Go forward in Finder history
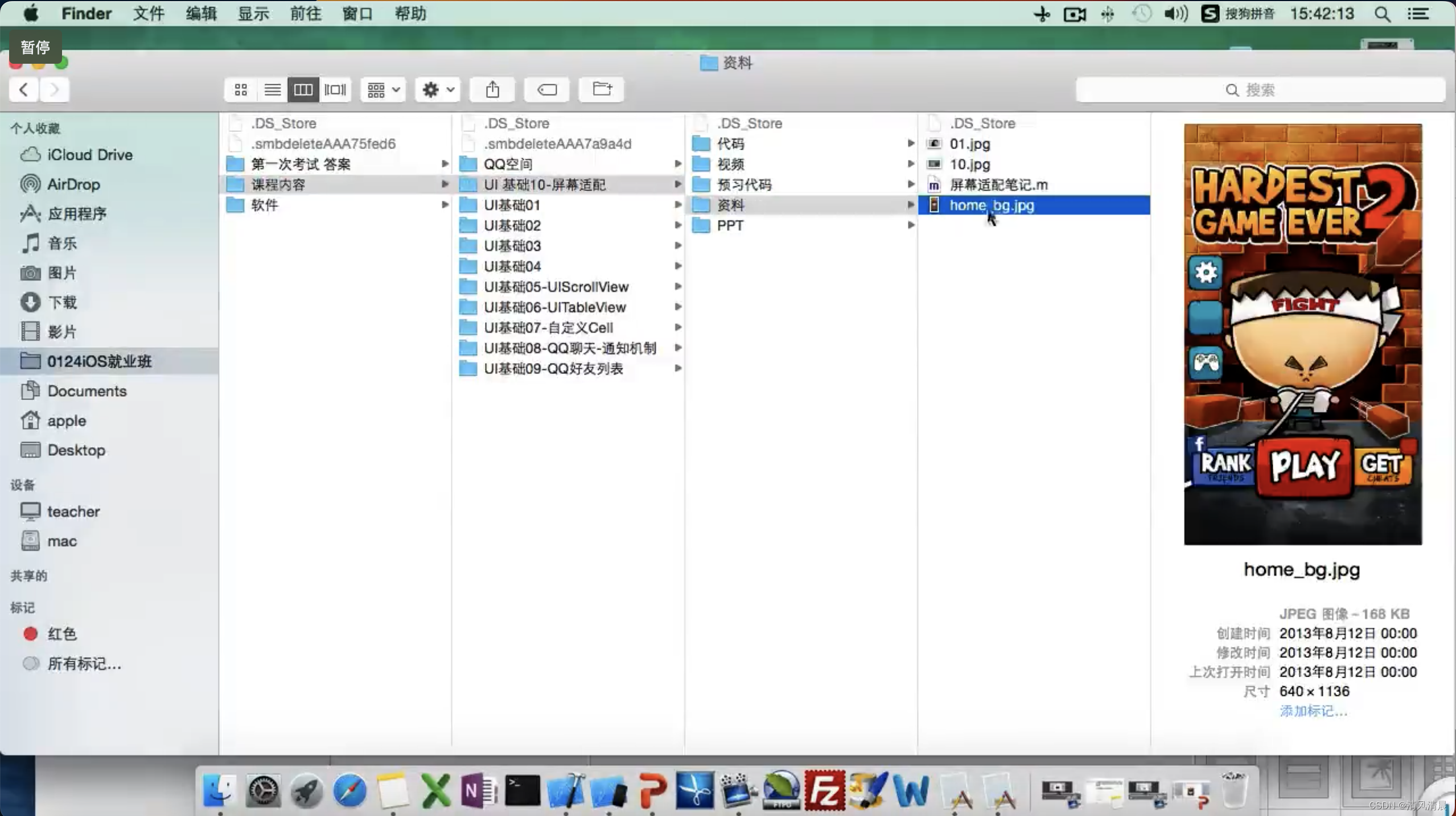 (55, 90)
